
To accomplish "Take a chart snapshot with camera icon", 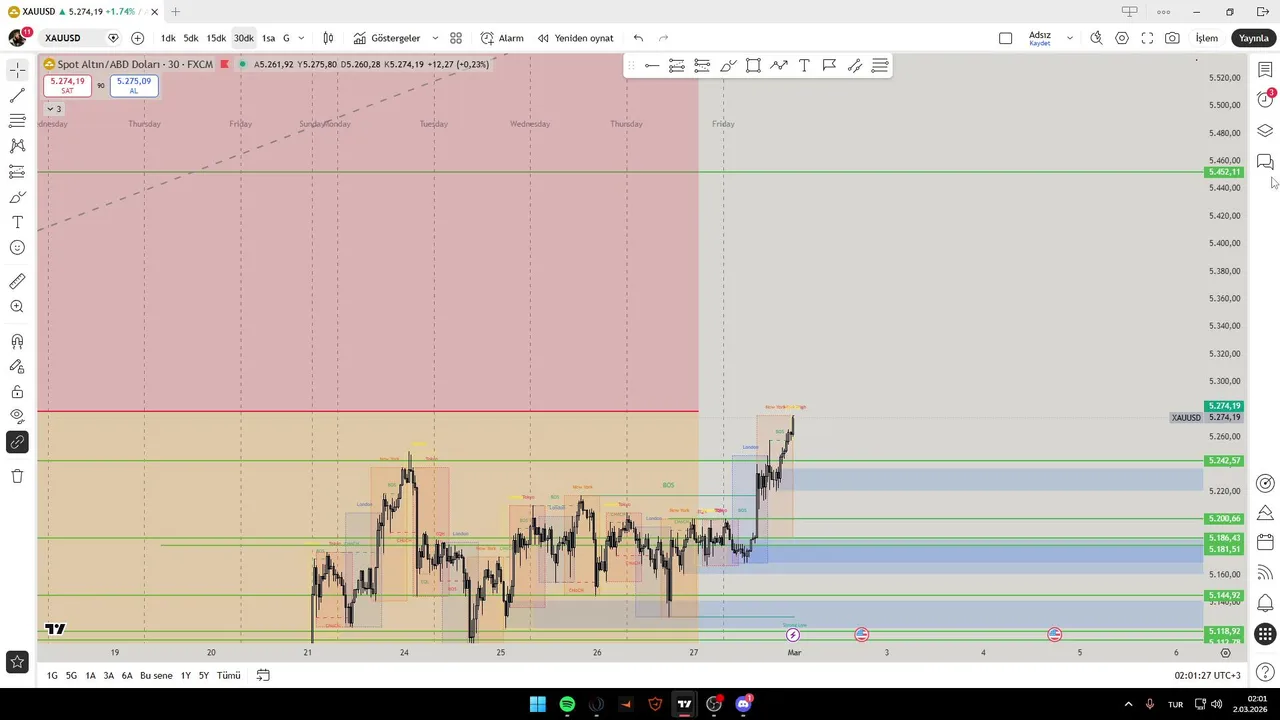I will 1172,38.
